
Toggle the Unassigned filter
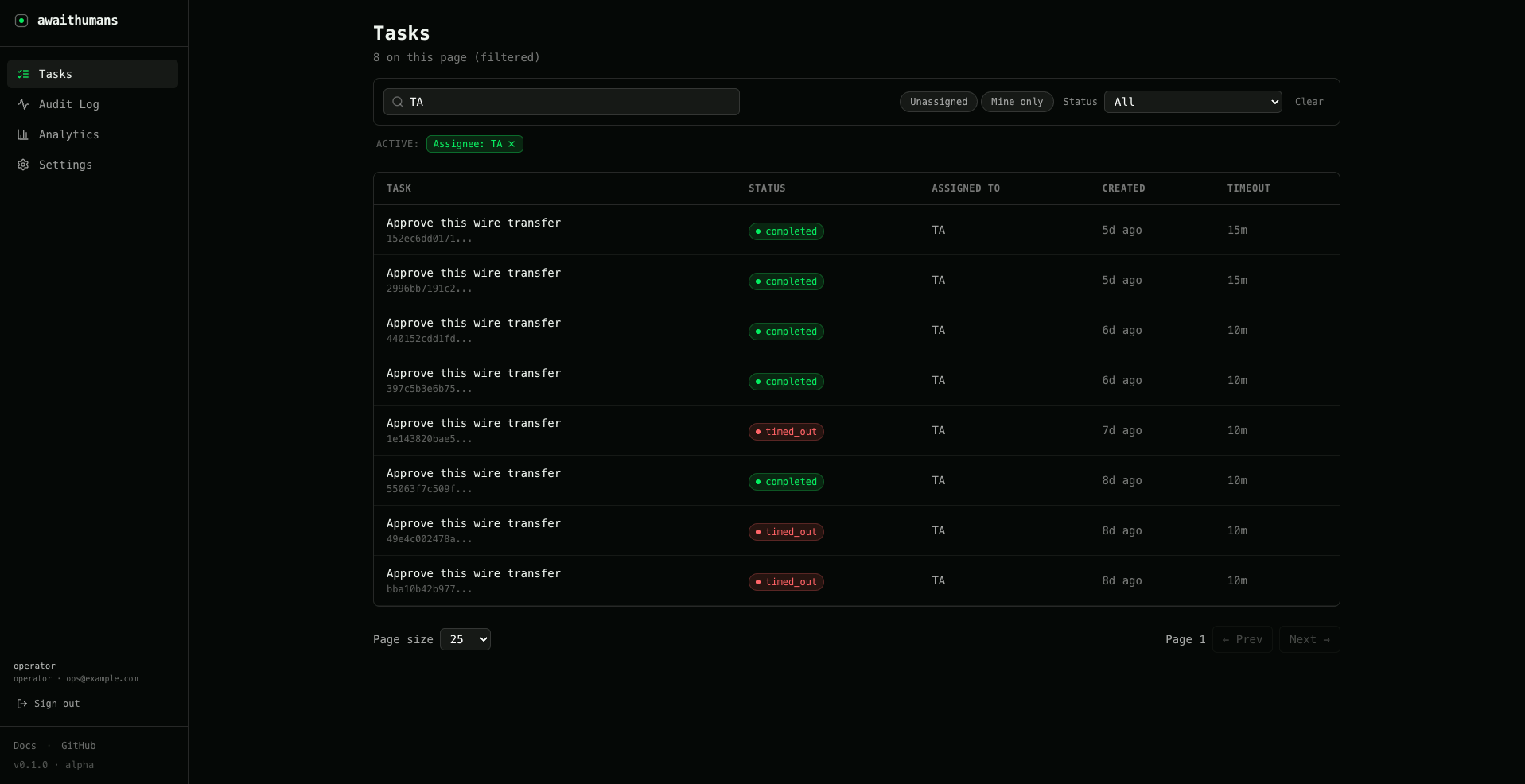(x=939, y=102)
